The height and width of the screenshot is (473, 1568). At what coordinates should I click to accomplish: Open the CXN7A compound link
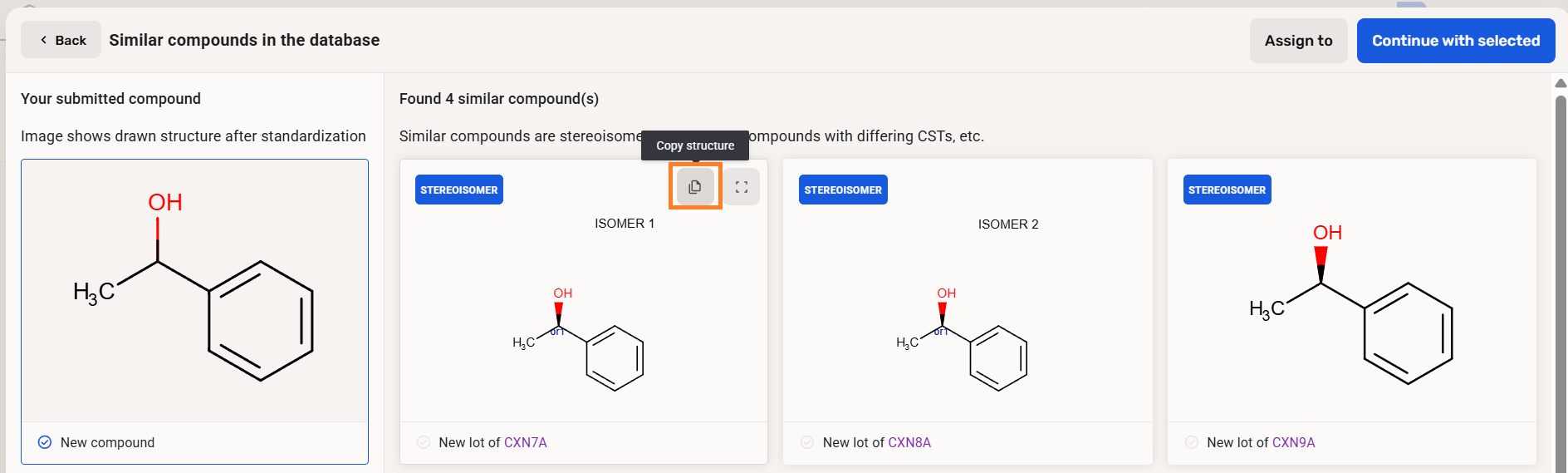click(525, 442)
